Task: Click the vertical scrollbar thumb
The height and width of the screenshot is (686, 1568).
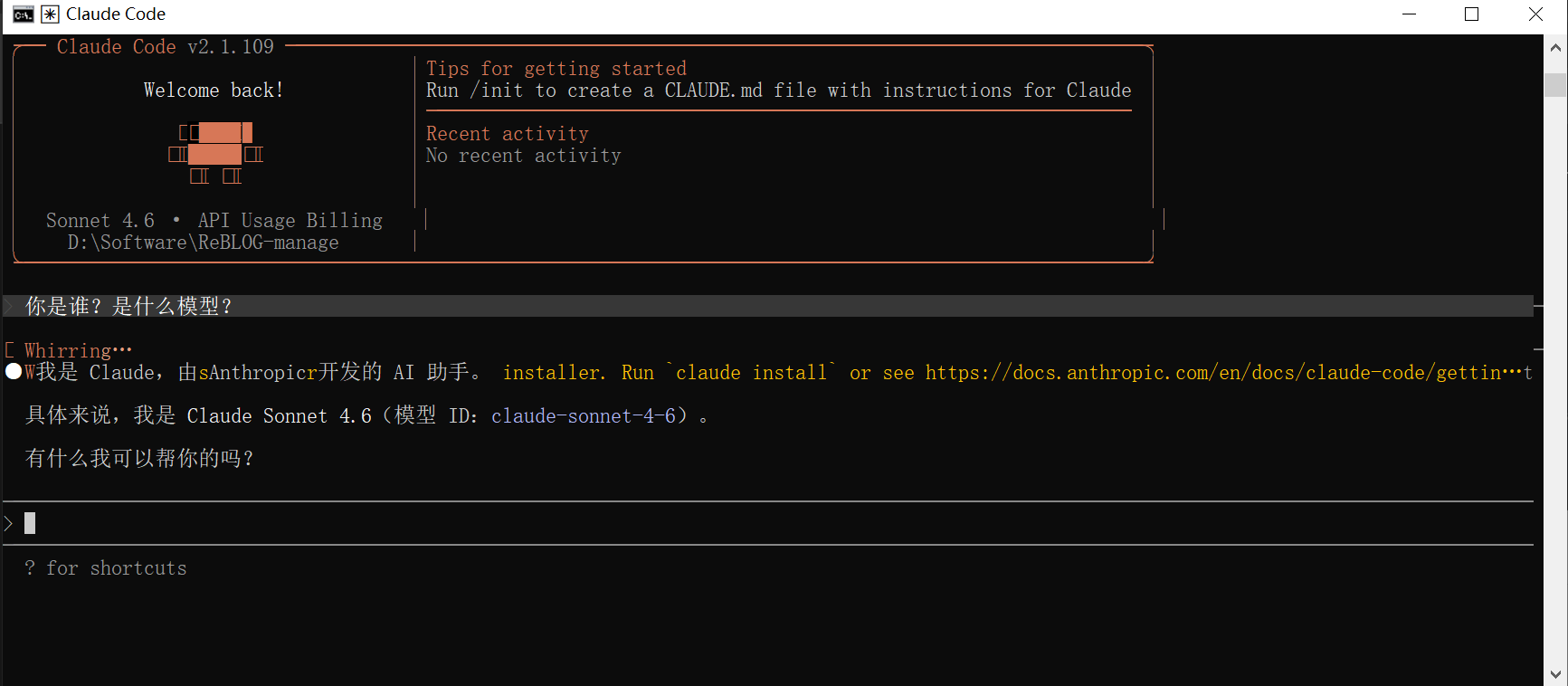Action: click(x=1555, y=84)
